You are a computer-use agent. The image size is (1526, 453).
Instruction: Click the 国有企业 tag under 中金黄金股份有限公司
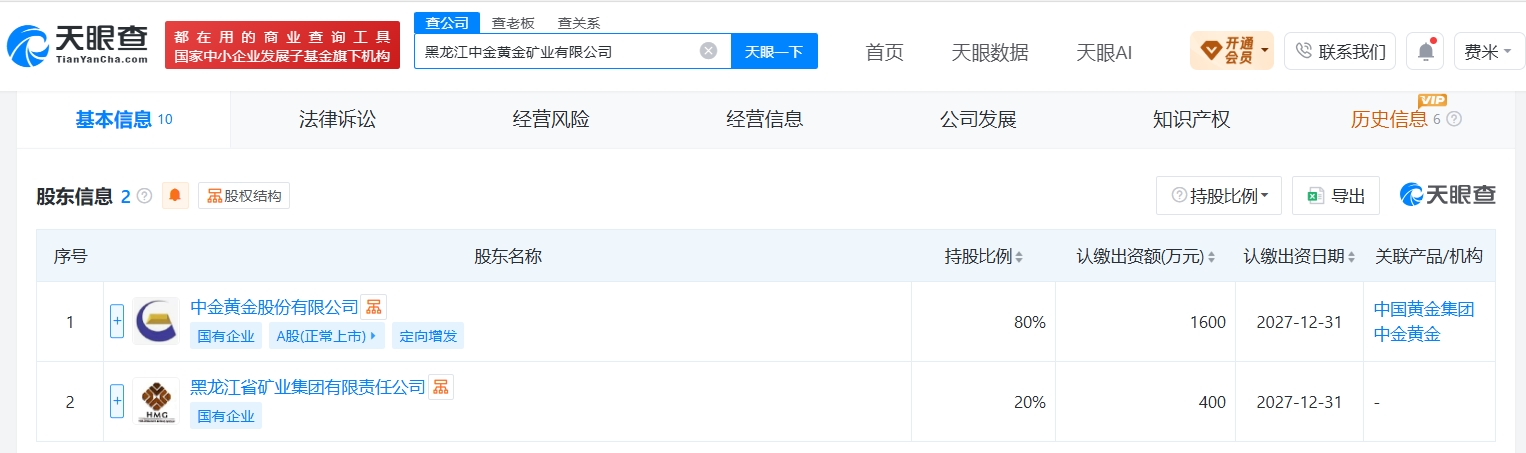click(226, 336)
